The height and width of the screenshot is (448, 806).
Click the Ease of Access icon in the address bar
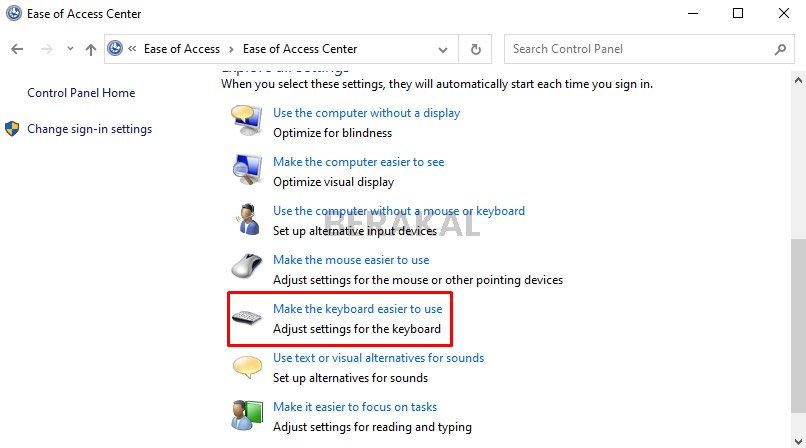click(x=115, y=48)
